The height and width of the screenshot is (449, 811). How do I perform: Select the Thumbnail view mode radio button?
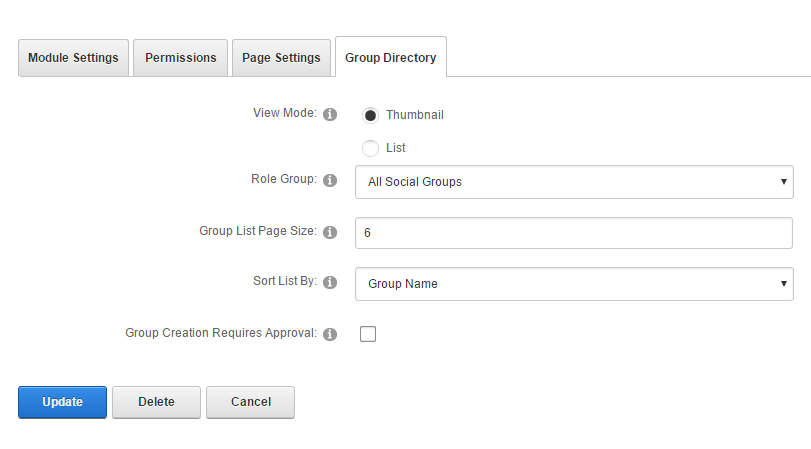371,115
